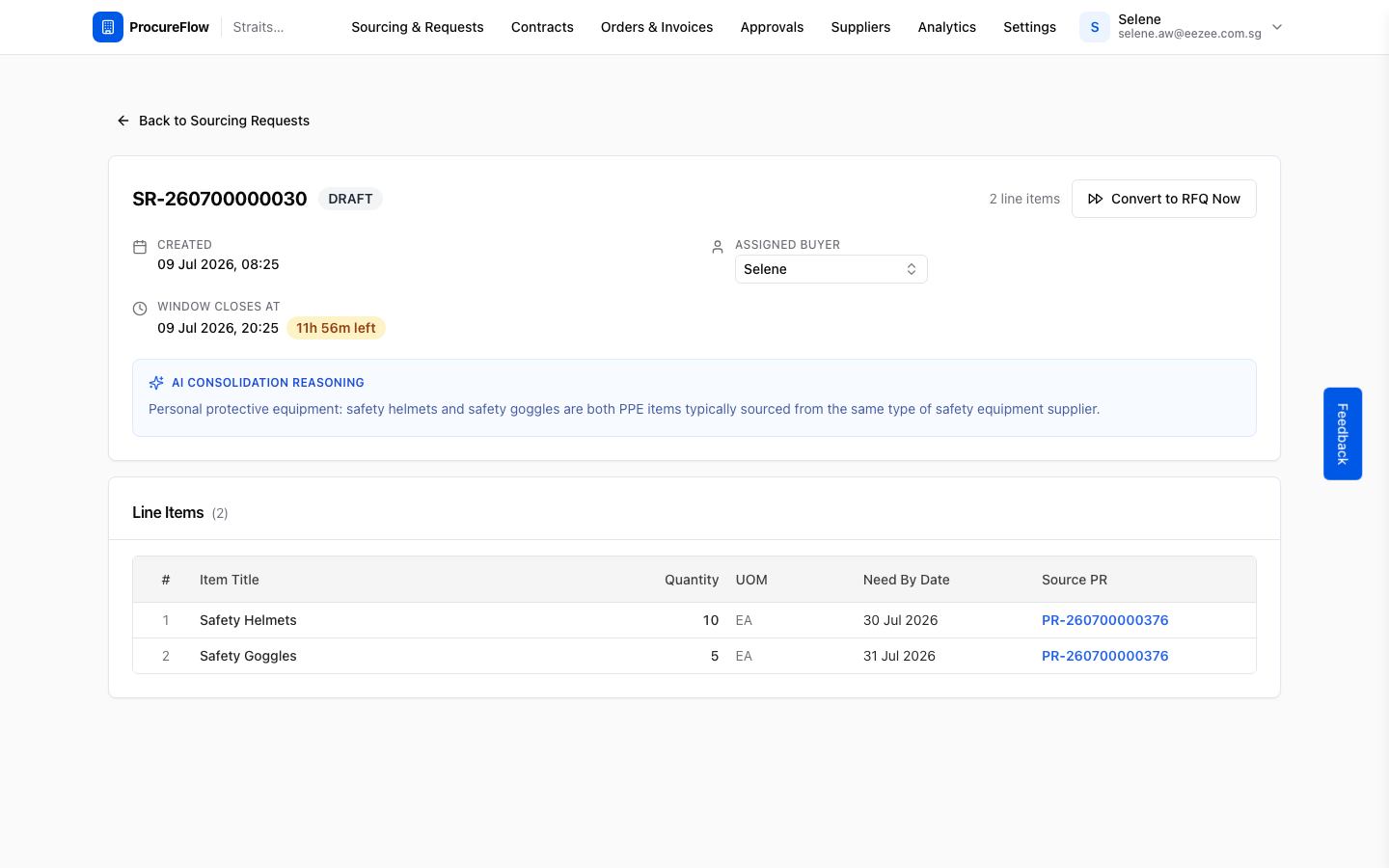
Task: Open the Analytics page
Action: [x=947, y=27]
